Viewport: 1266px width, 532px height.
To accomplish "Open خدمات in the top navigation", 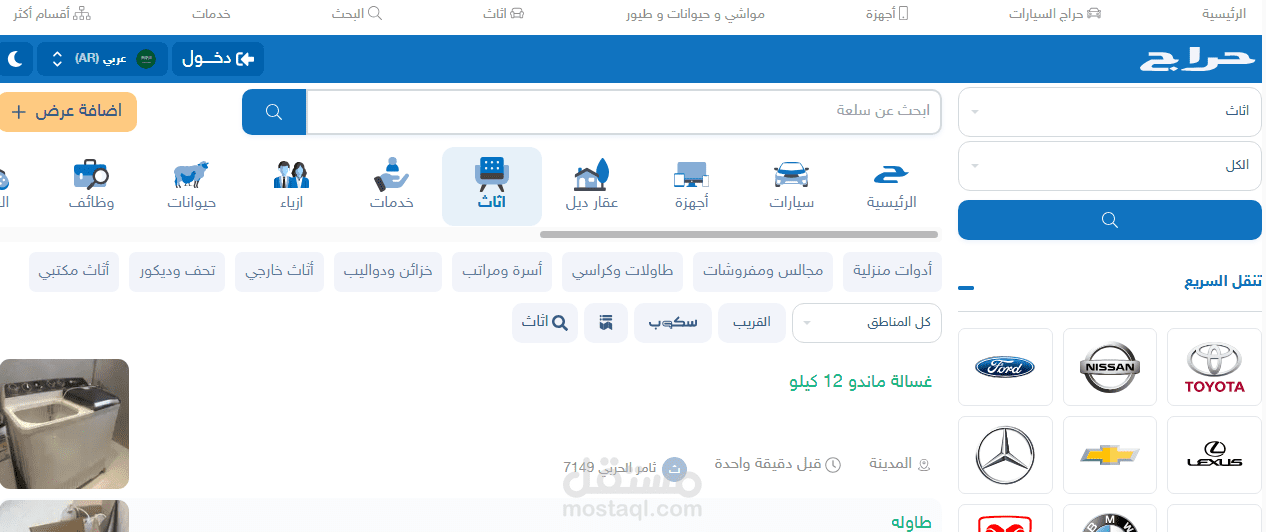I will [212, 14].
